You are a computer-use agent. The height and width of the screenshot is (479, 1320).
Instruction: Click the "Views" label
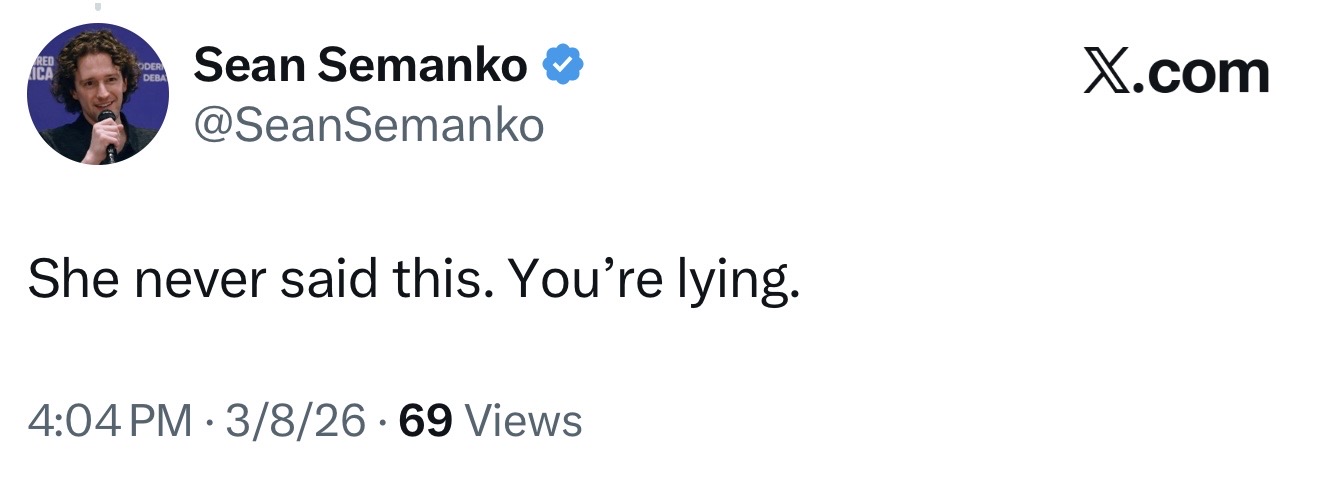524,421
